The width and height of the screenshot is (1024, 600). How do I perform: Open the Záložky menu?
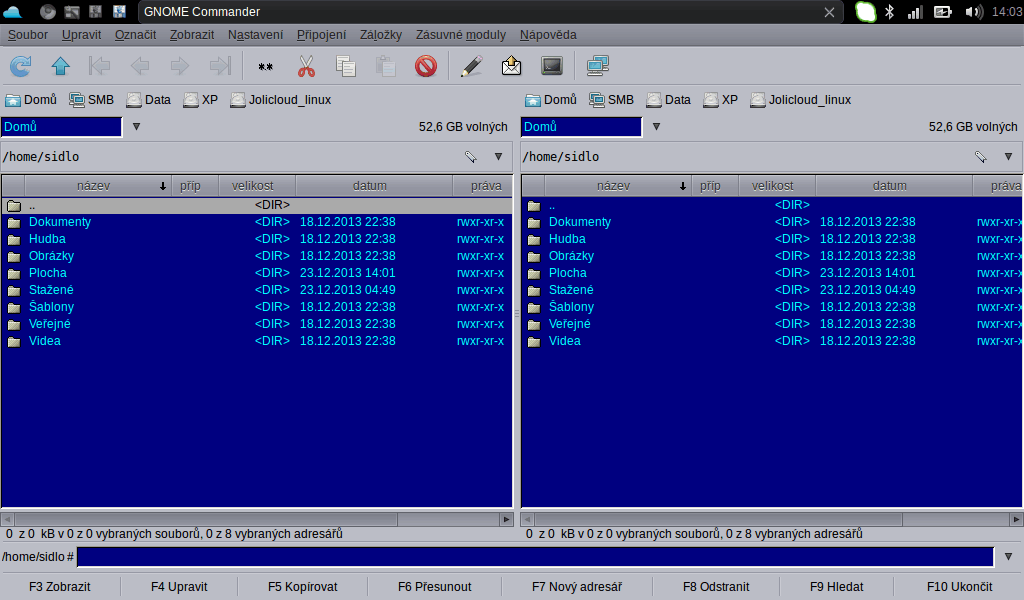pyautogui.click(x=380, y=35)
